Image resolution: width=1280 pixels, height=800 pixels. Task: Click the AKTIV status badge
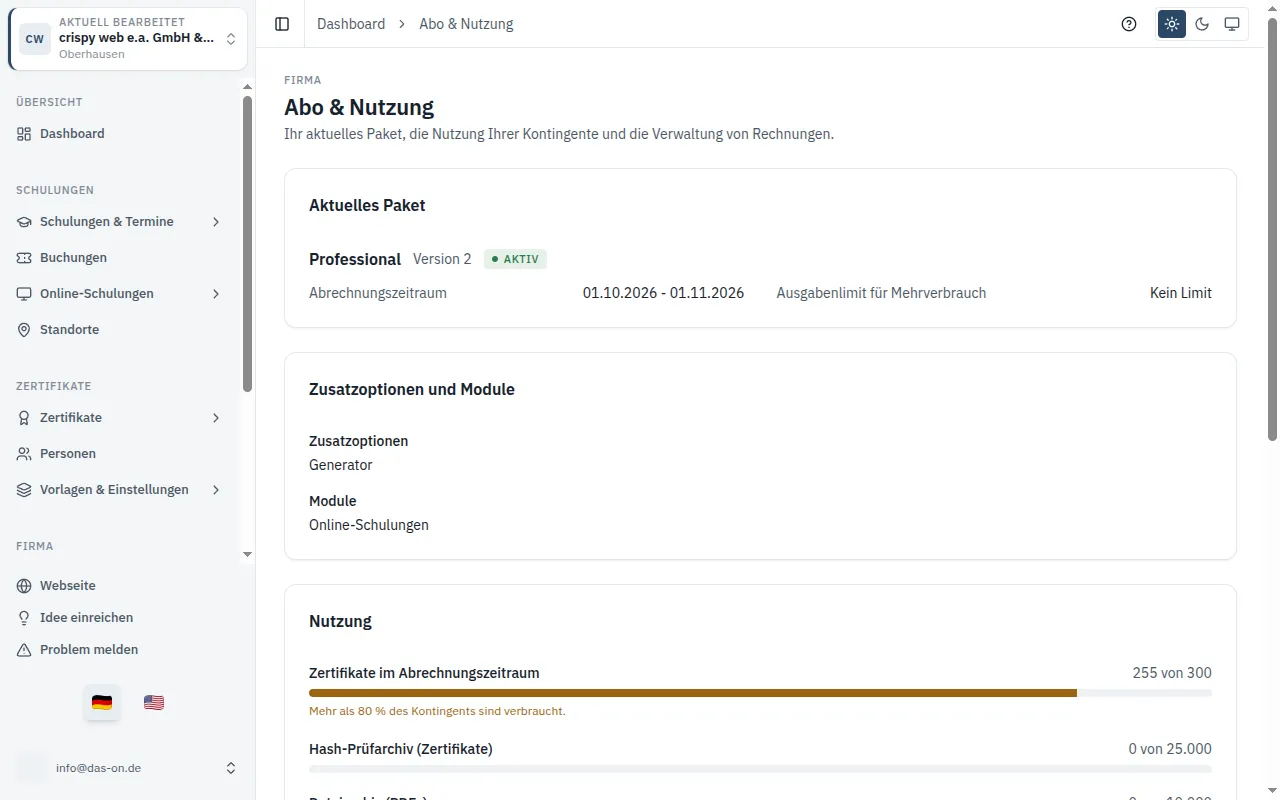click(515, 259)
